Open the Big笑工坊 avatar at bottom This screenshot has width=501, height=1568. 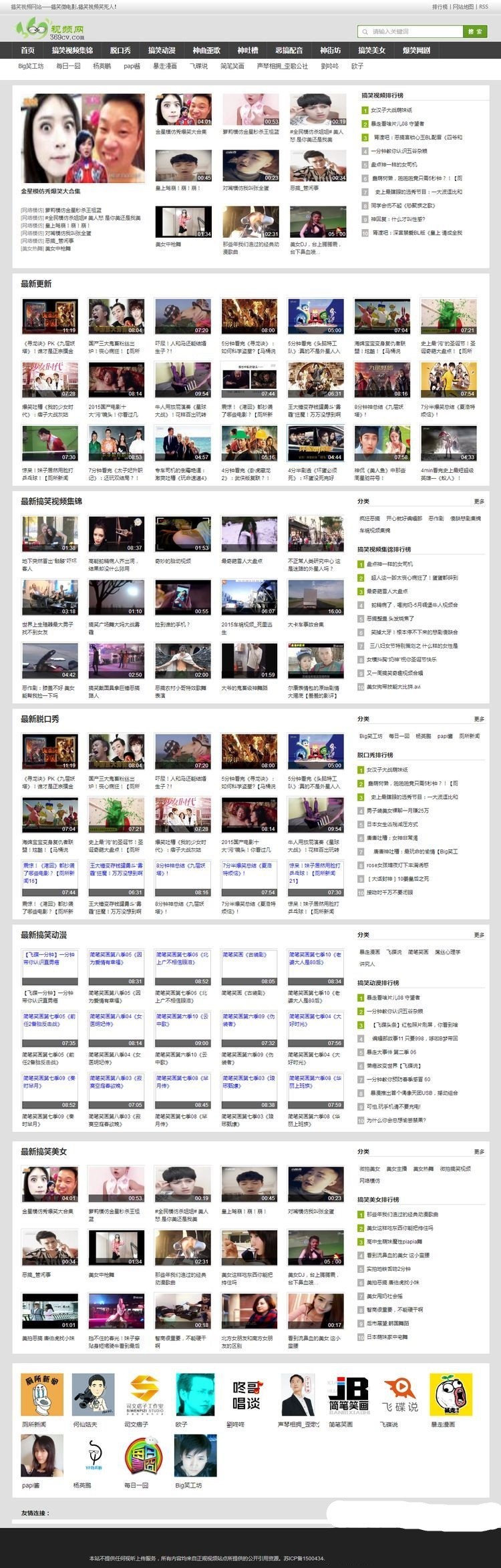196,1457
